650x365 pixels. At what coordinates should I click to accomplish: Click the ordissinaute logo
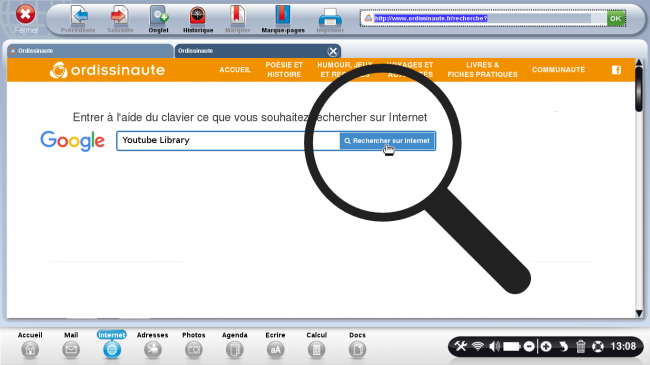107,70
